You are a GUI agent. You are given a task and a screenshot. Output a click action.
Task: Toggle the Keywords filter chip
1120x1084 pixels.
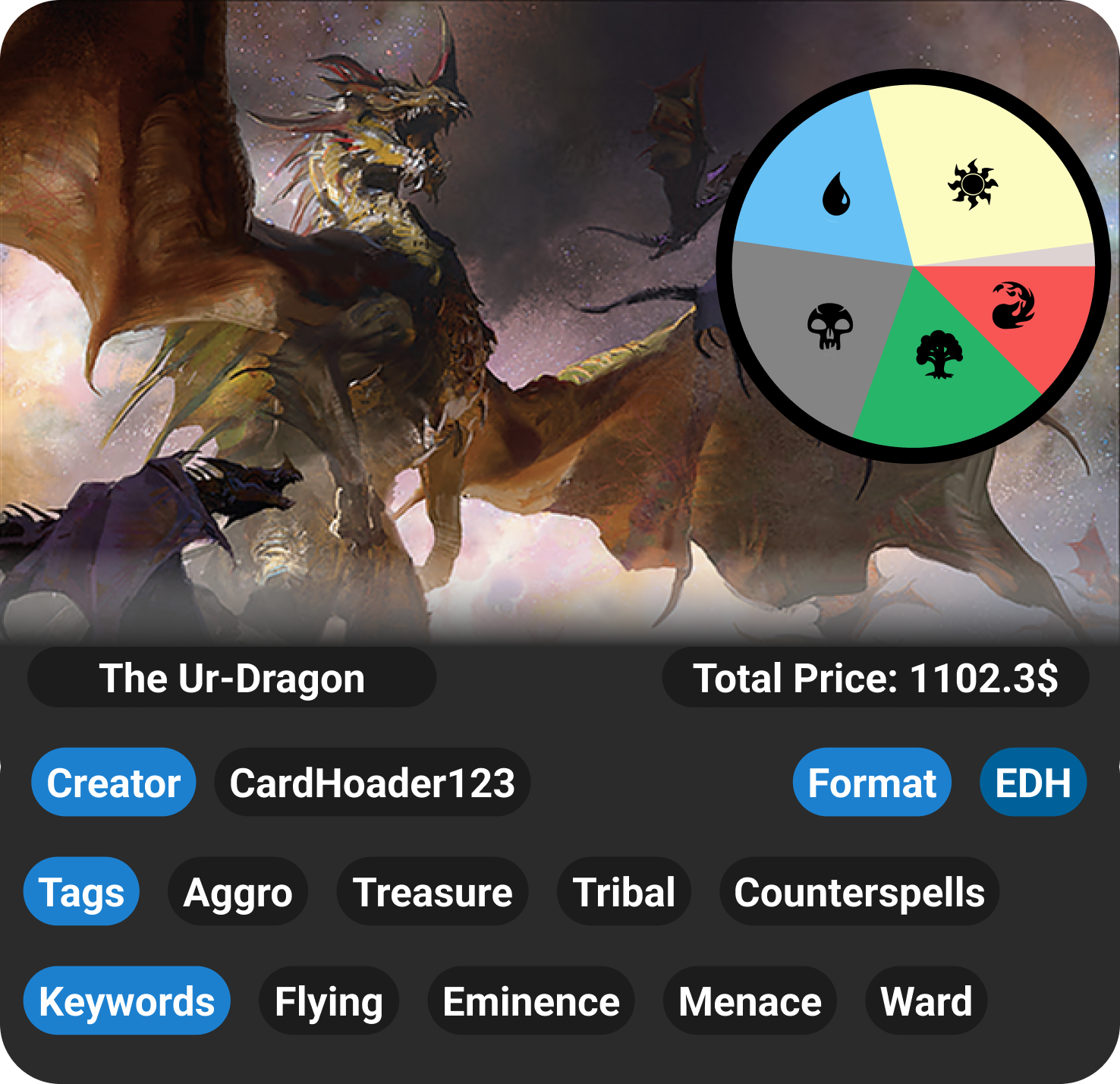click(x=126, y=1002)
